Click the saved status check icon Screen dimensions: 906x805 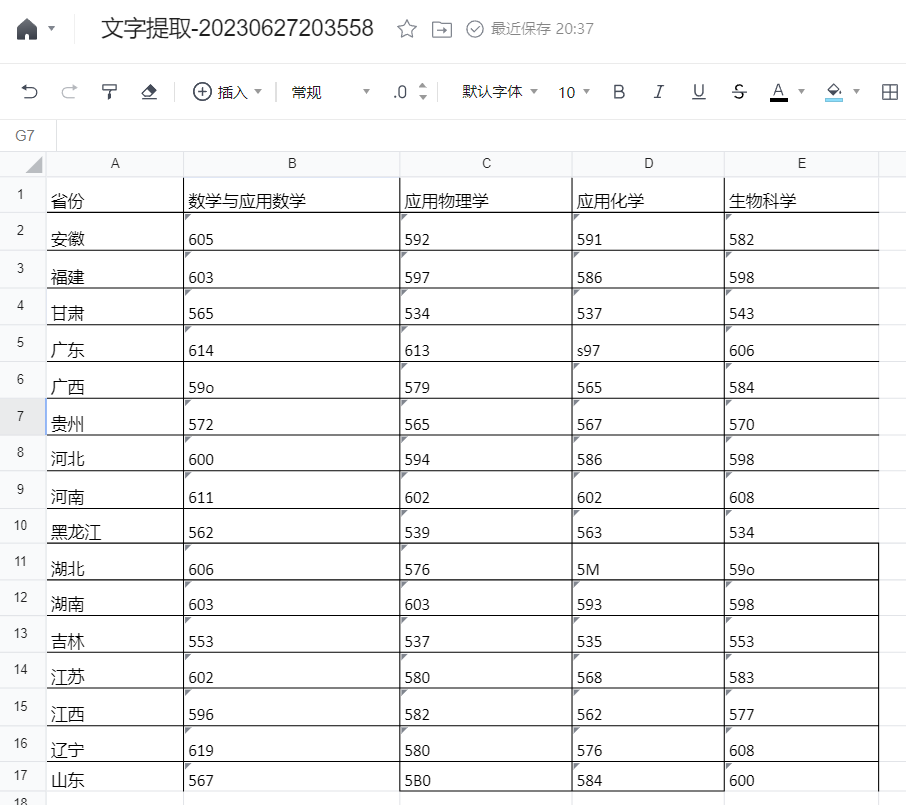tap(474, 29)
